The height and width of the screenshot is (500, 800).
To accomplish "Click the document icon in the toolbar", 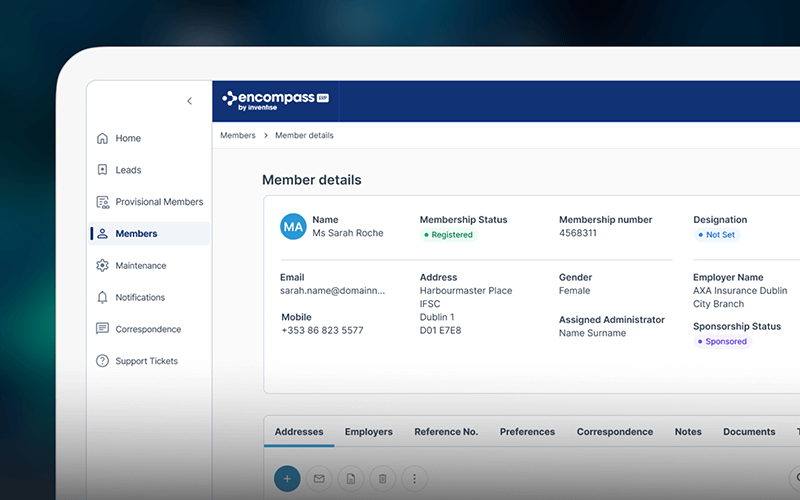I will 350,479.
